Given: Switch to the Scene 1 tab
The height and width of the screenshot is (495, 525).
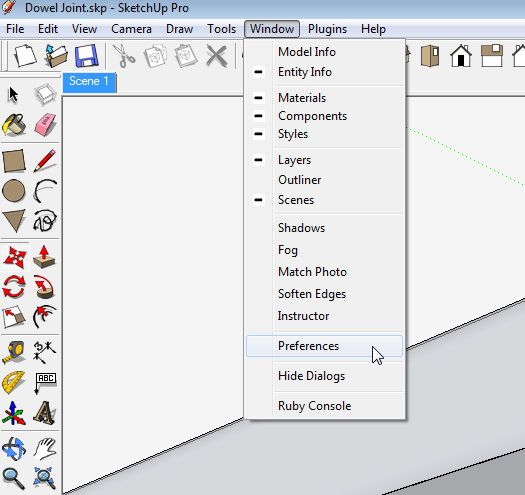Looking at the screenshot, I should pos(89,81).
